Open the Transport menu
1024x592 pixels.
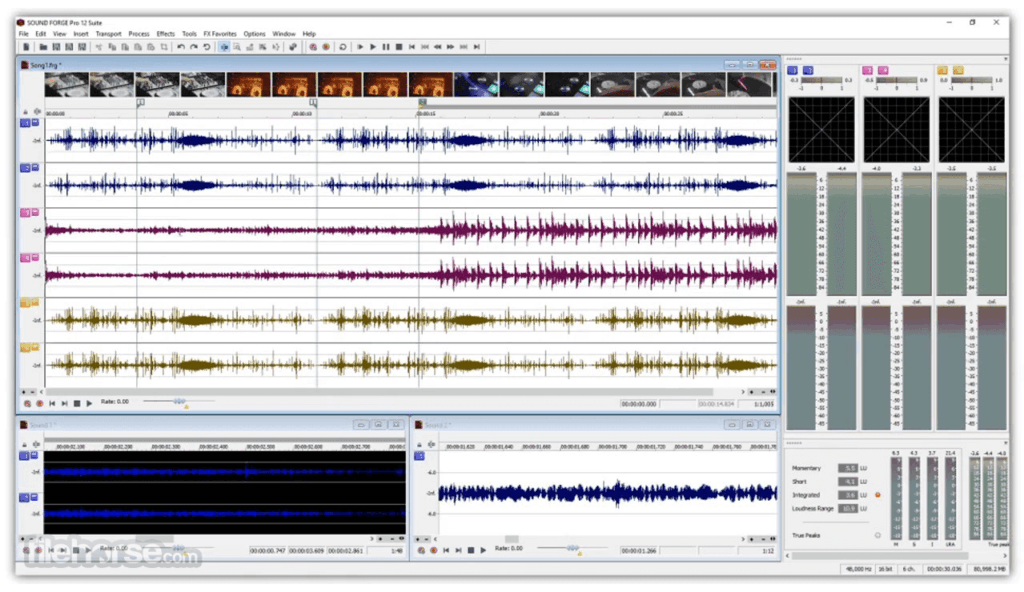click(108, 34)
